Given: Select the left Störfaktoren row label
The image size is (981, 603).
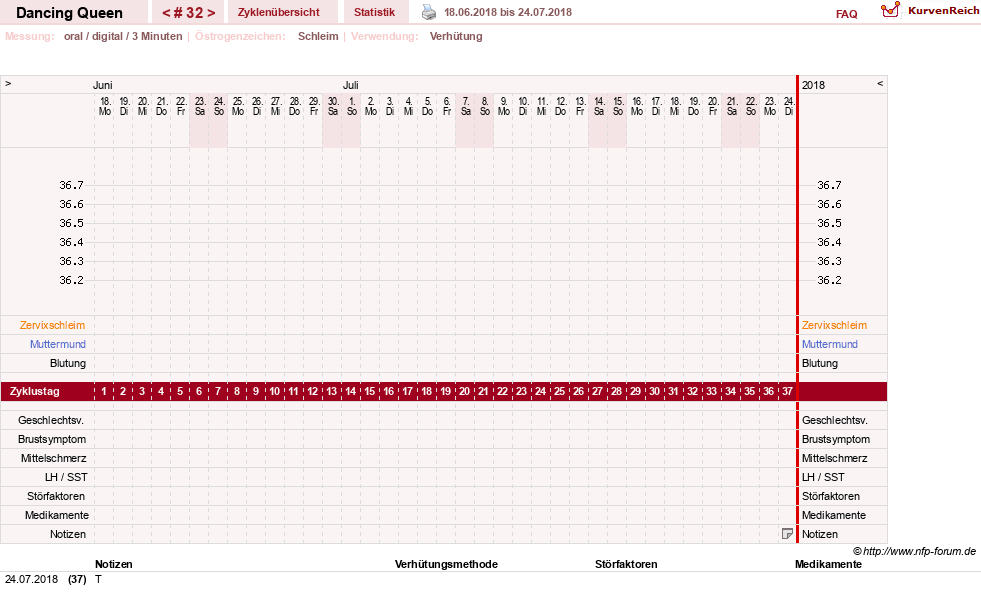Looking at the screenshot, I should click(56, 496).
